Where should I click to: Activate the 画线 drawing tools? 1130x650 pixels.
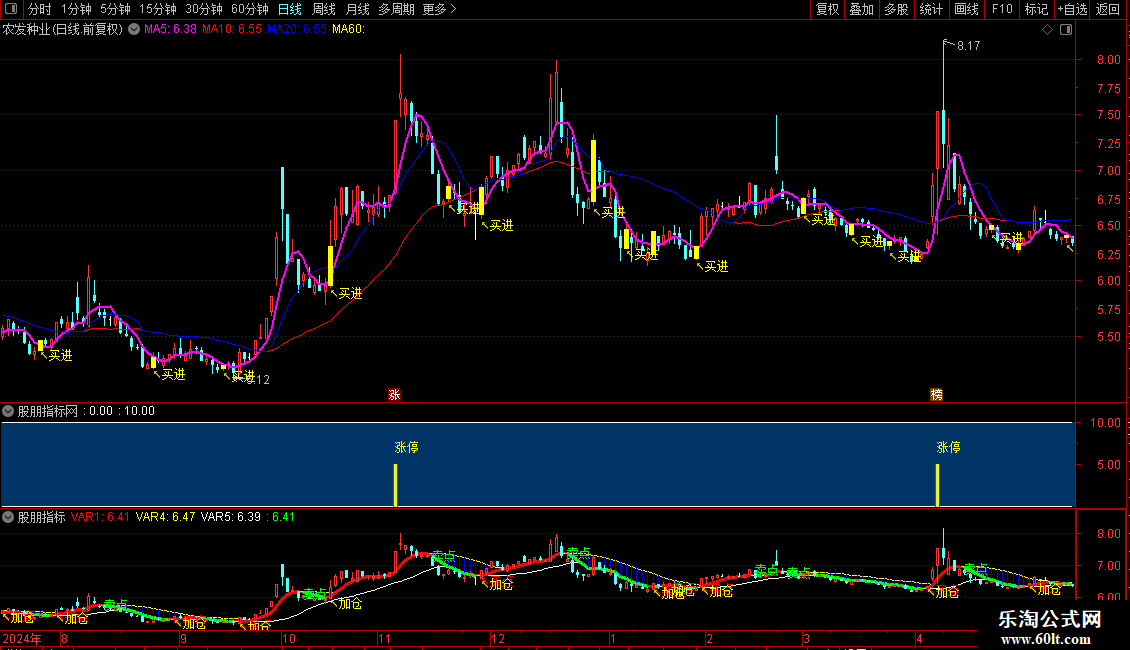point(966,9)
